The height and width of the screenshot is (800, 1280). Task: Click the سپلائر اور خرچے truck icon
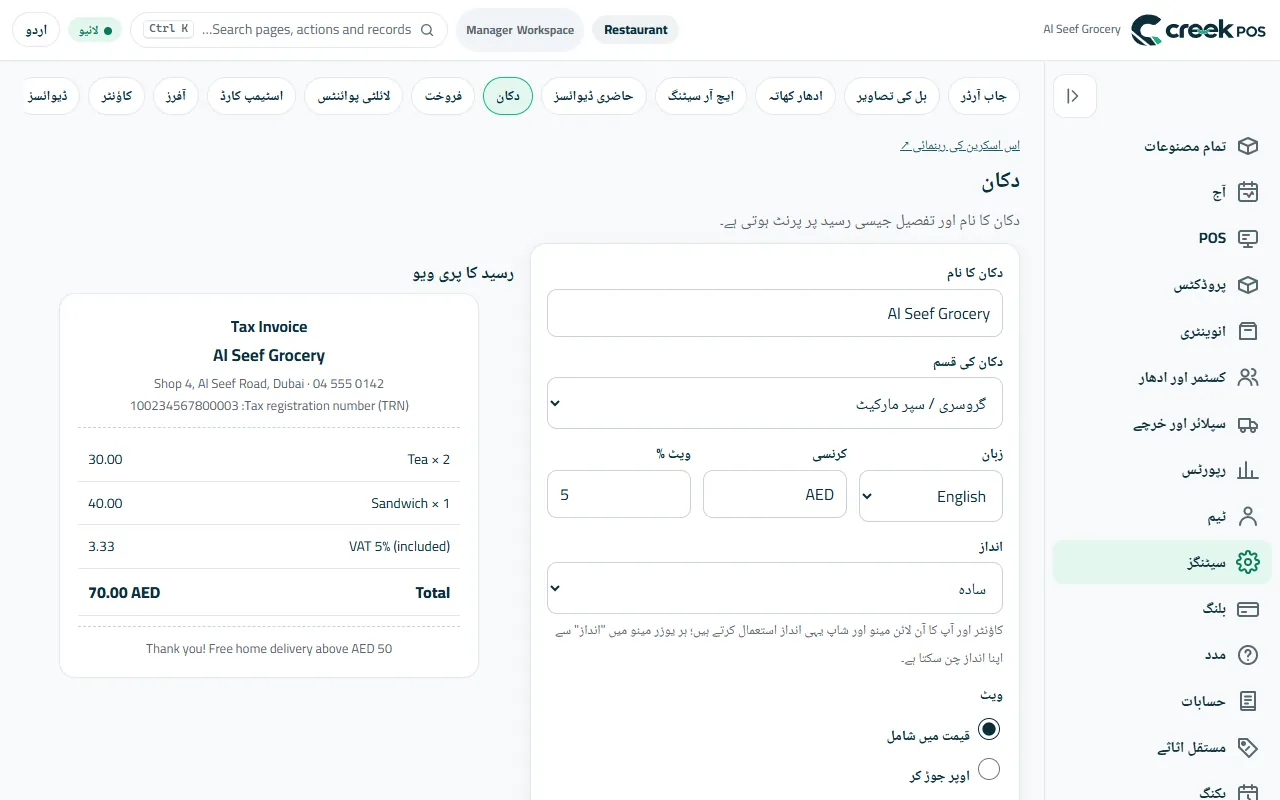[1247, 424]
